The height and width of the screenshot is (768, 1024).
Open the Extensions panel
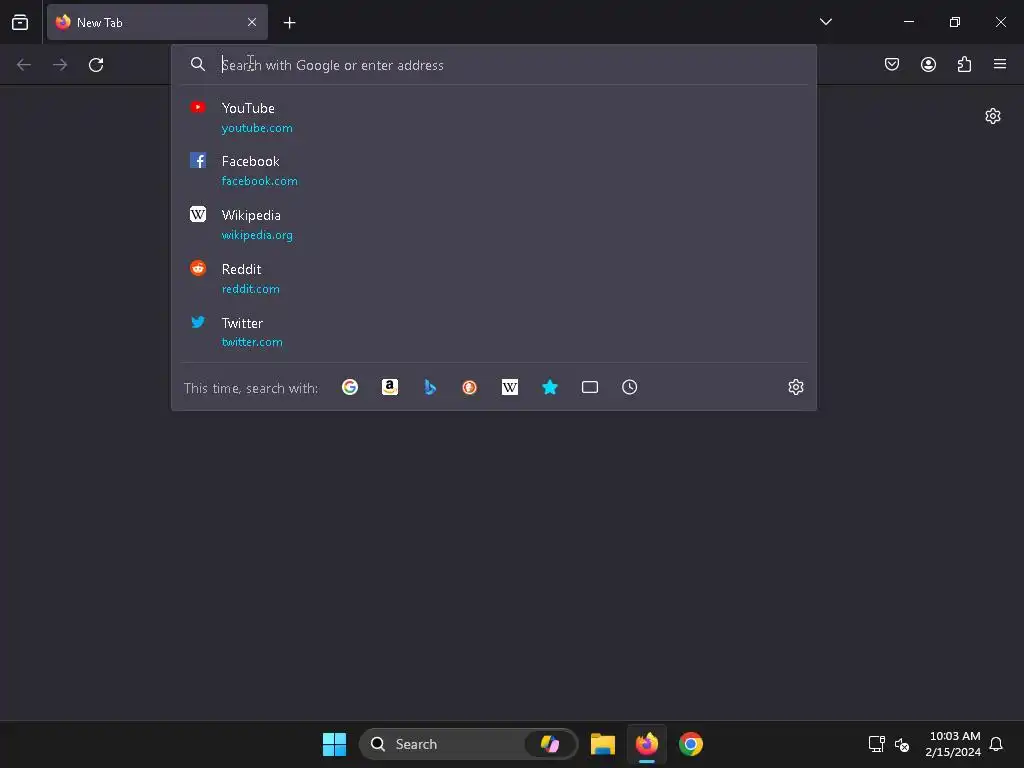pyautogui.click(x=964, y=64)
